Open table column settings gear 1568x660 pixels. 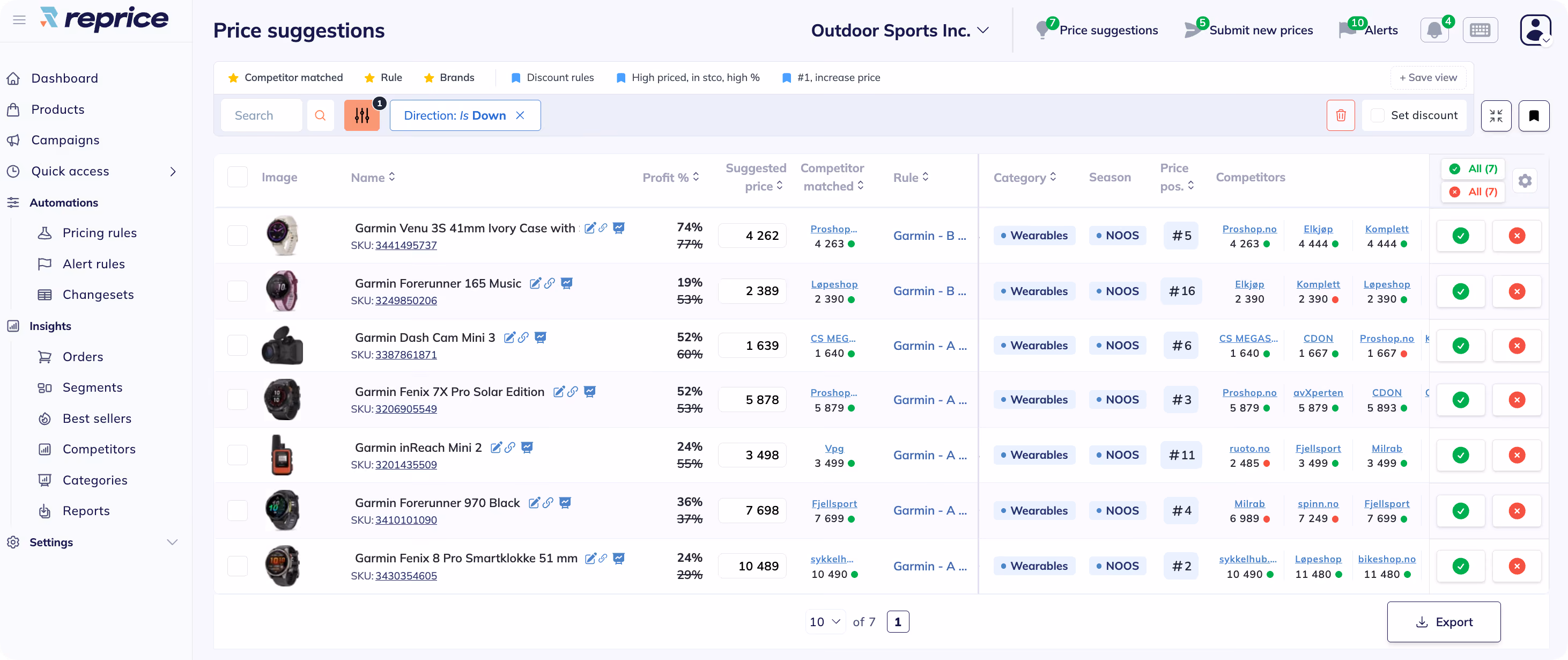pyautogui.click(x=1524, y=181)
